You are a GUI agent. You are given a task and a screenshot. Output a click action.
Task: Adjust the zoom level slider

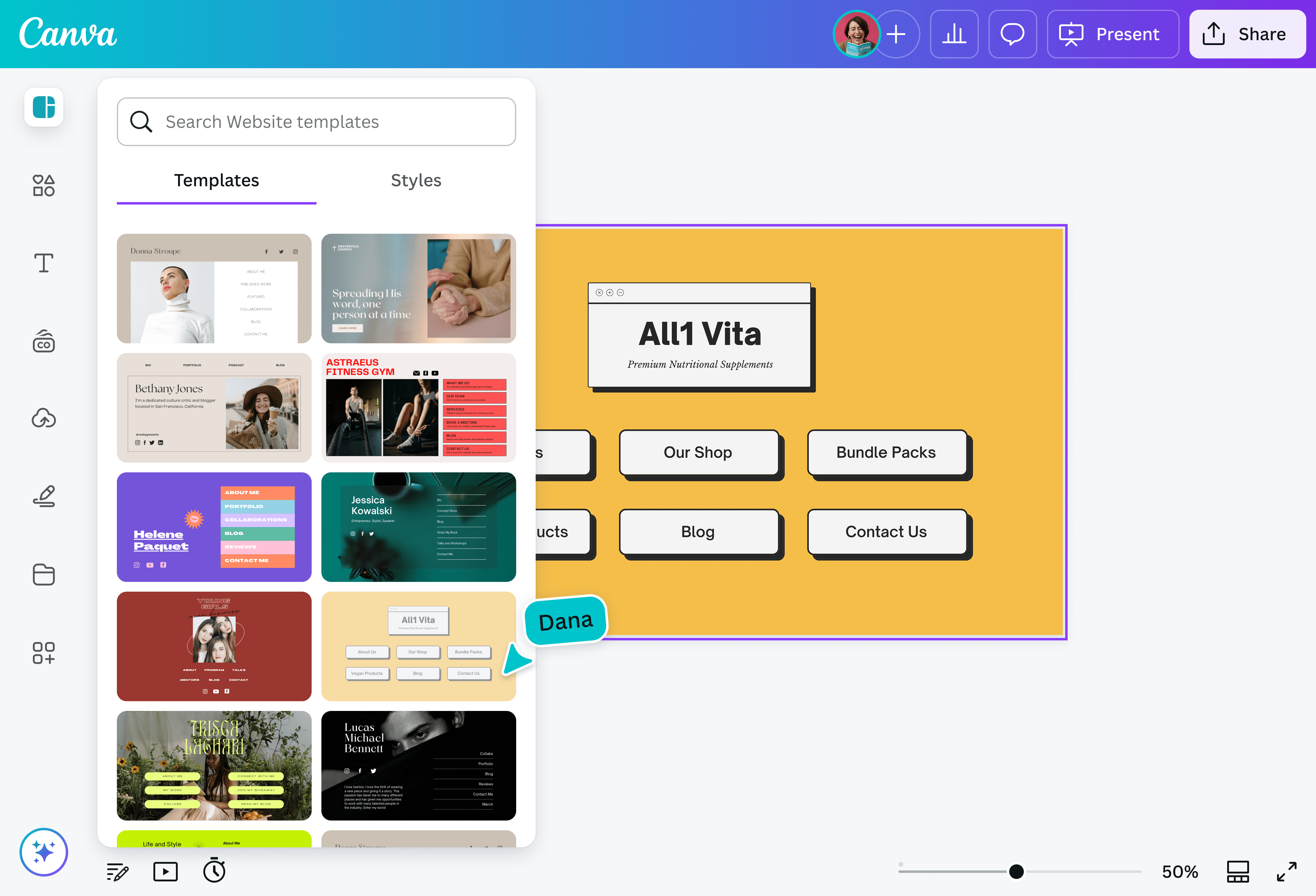[1016, 872]
